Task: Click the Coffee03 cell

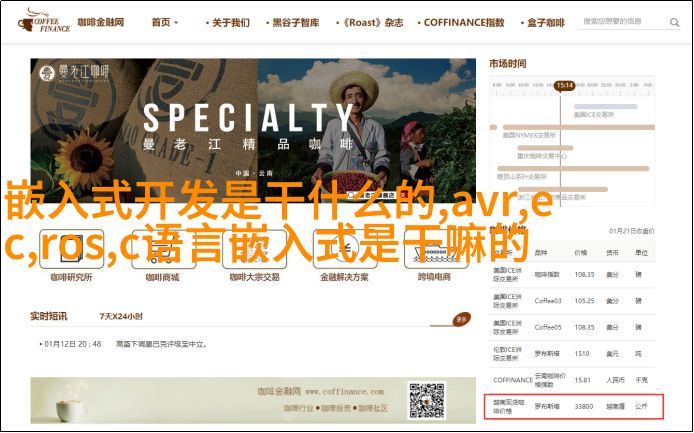Action: click(x=548, y=301)
